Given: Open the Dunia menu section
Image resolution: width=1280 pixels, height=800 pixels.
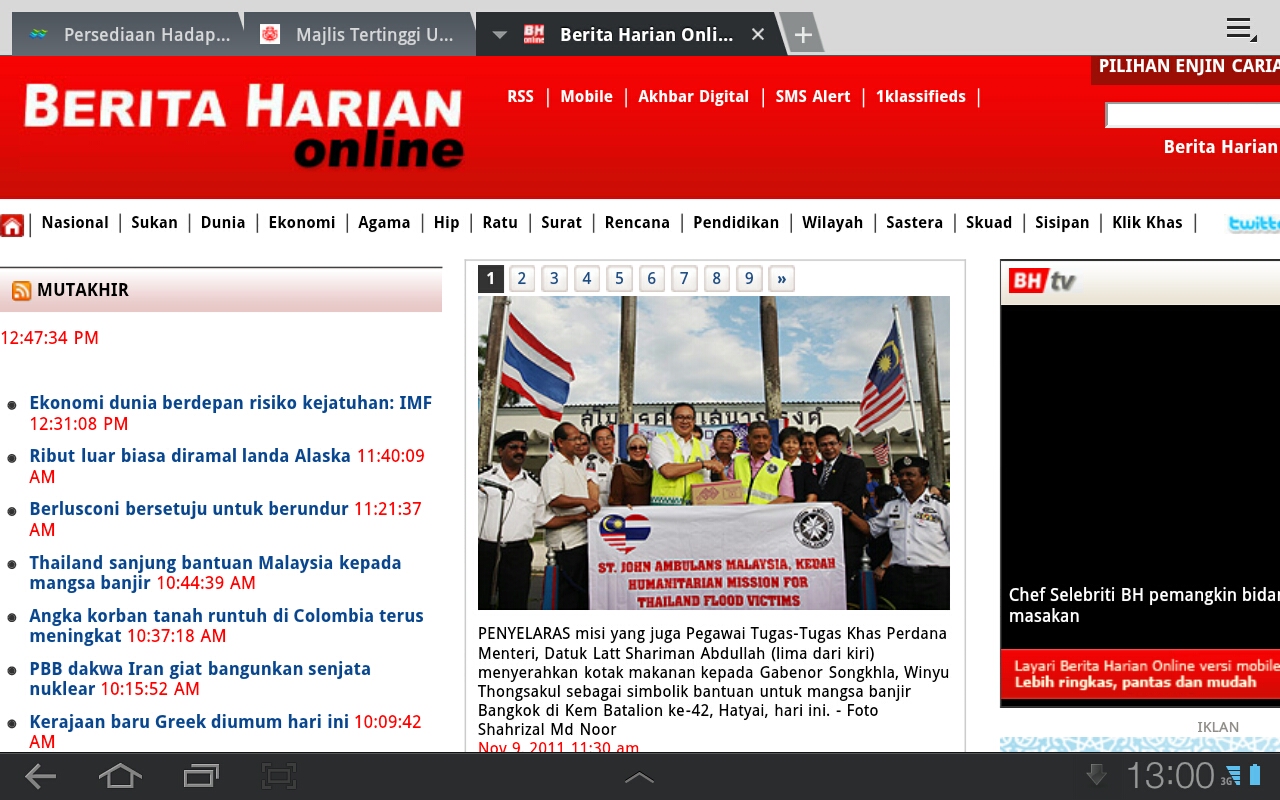Looking at the screenshot, I should tap(223, 222).
